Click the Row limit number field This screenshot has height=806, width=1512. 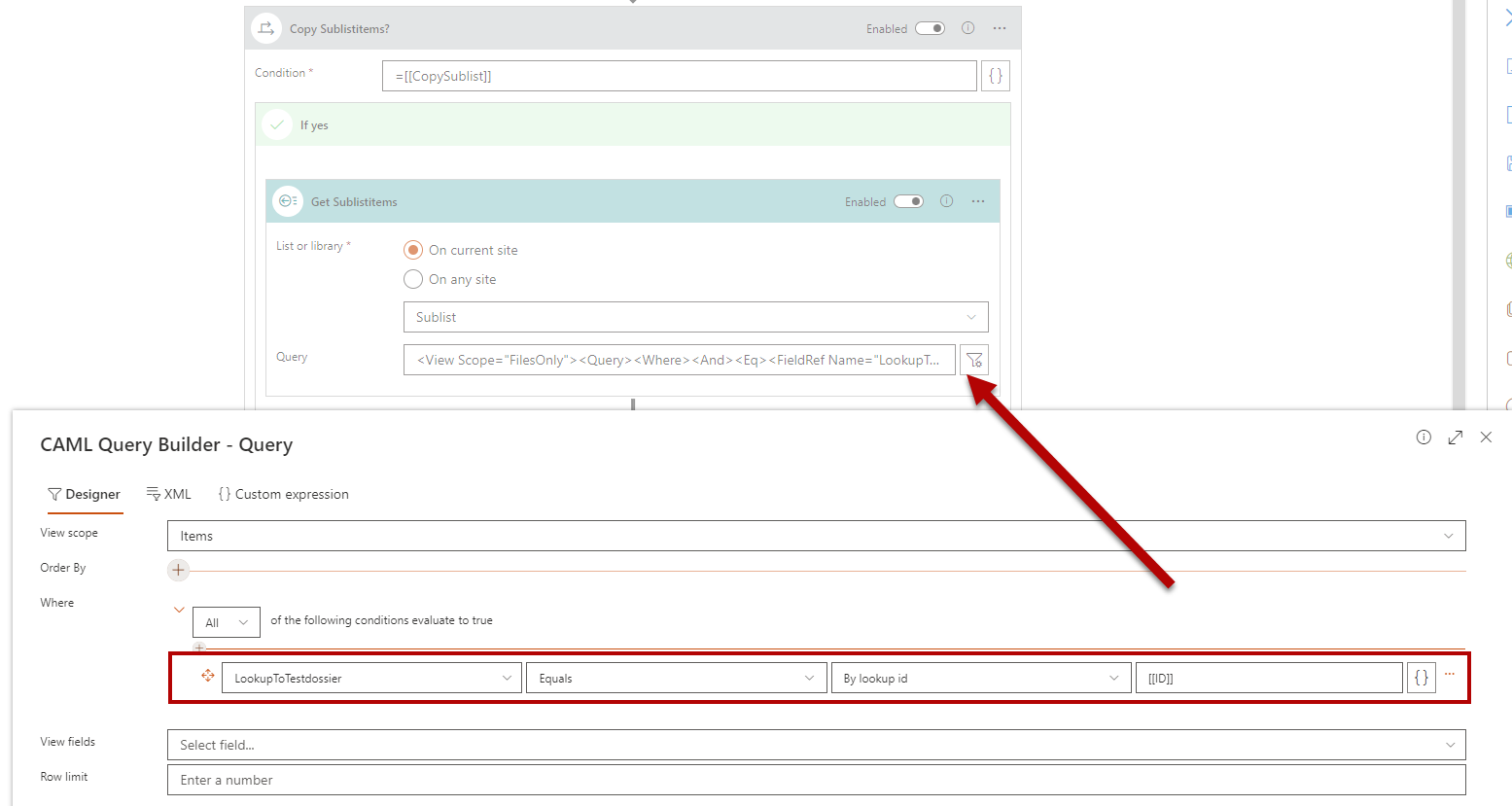(x=816, y=780)
